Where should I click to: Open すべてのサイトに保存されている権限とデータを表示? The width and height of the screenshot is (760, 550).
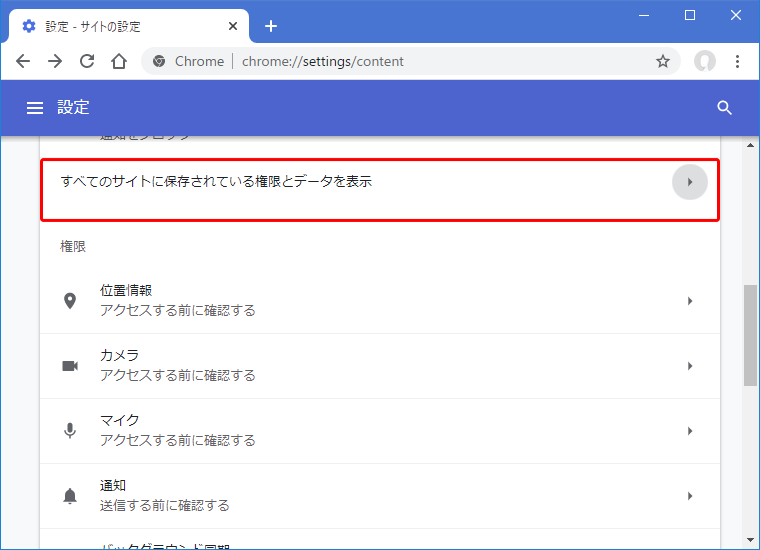(x=217, y=182)
